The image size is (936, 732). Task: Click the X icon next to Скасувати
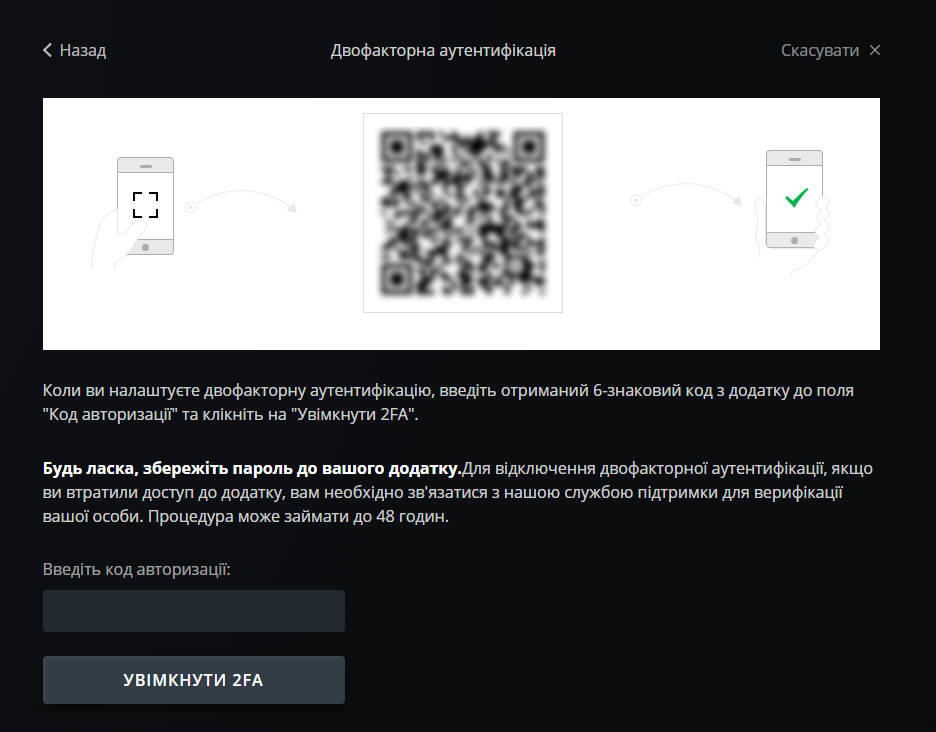(x=875, y=50)
